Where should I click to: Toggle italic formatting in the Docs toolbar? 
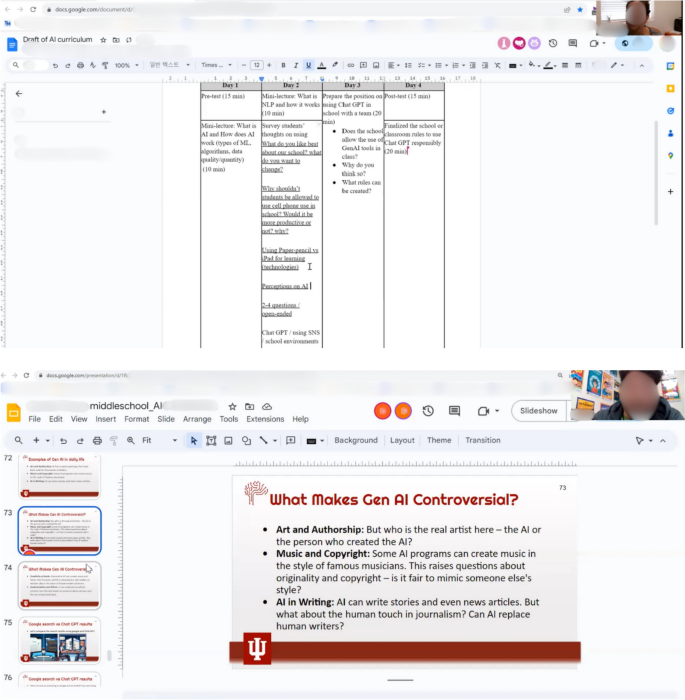pyautogui.click(x=296, y=65)
